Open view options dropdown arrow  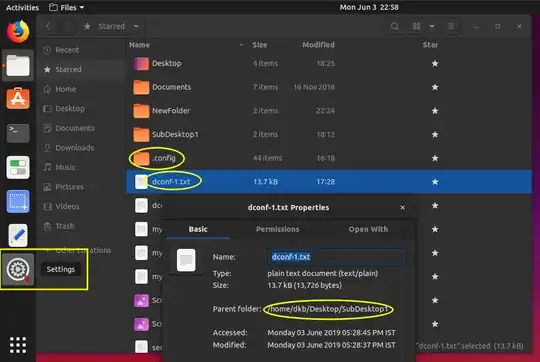[x=432, y=26]
